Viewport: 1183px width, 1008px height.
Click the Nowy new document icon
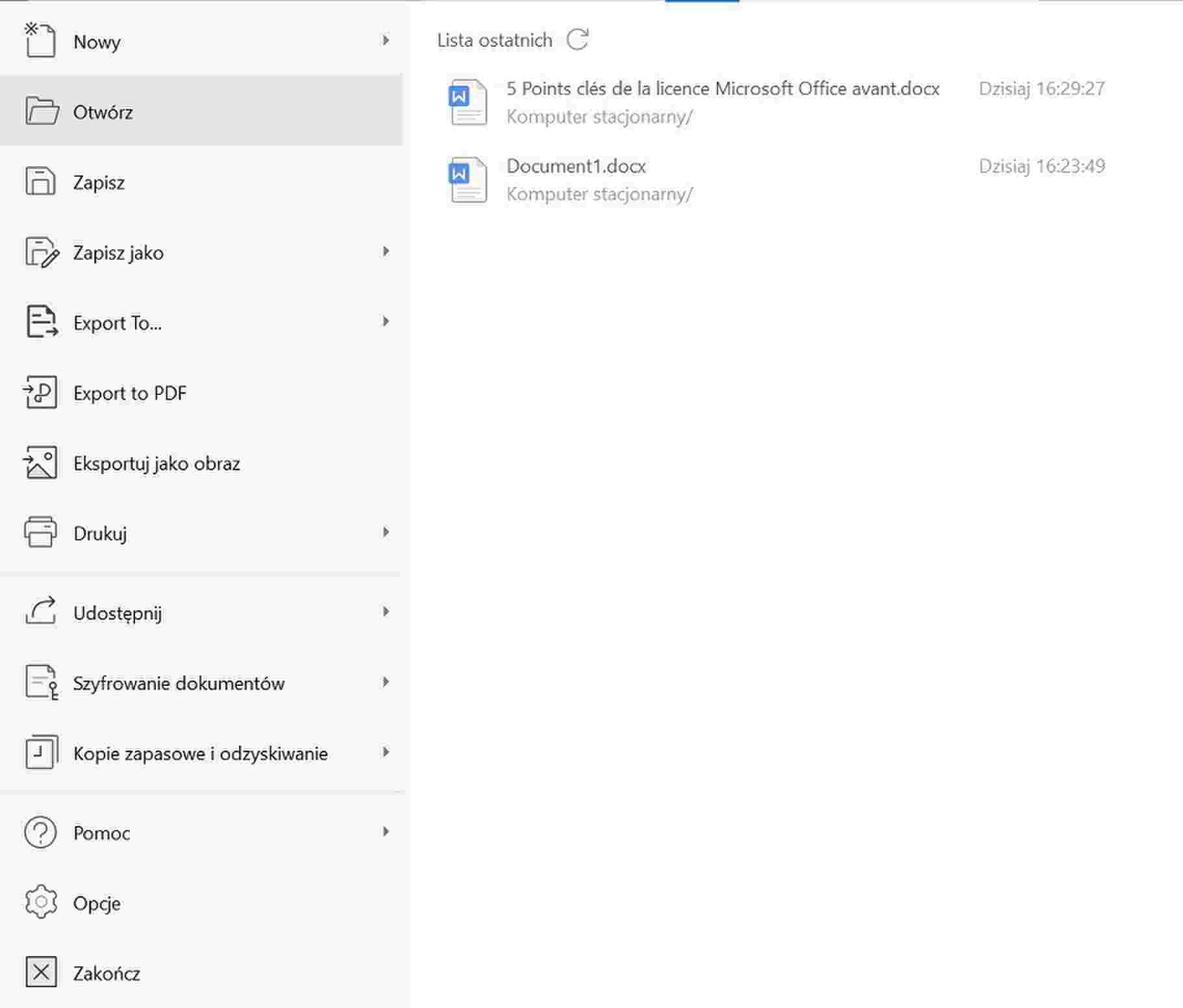click(40, 40)
